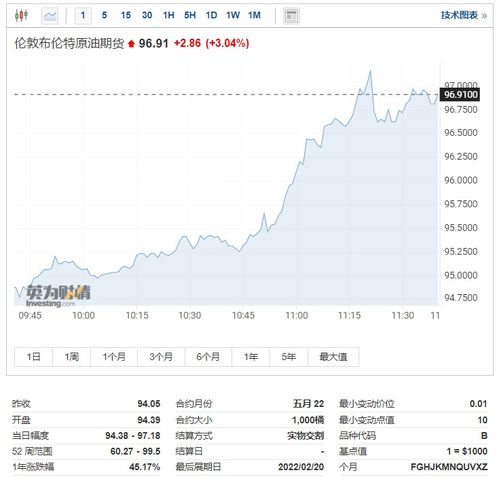Image resolution: width=499 pixels, height=479 pixels.
Task: Click the 基点值 value 1 = $1000
Action: pos(467,451)
